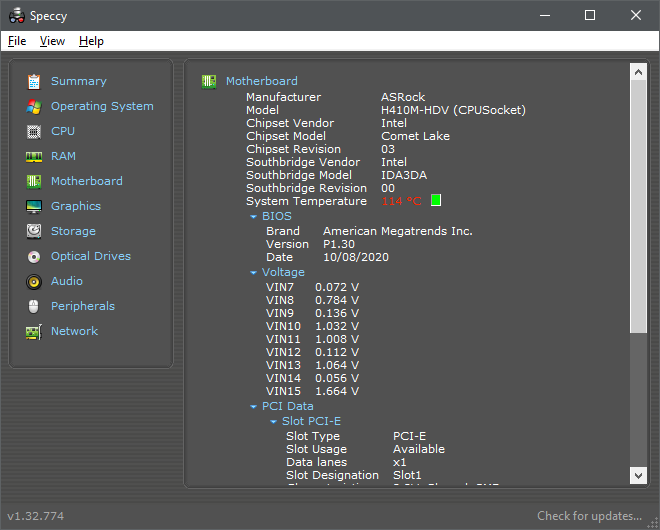
Task: Collapse the PCI Data section arrow
Action: tap(253, 407)
